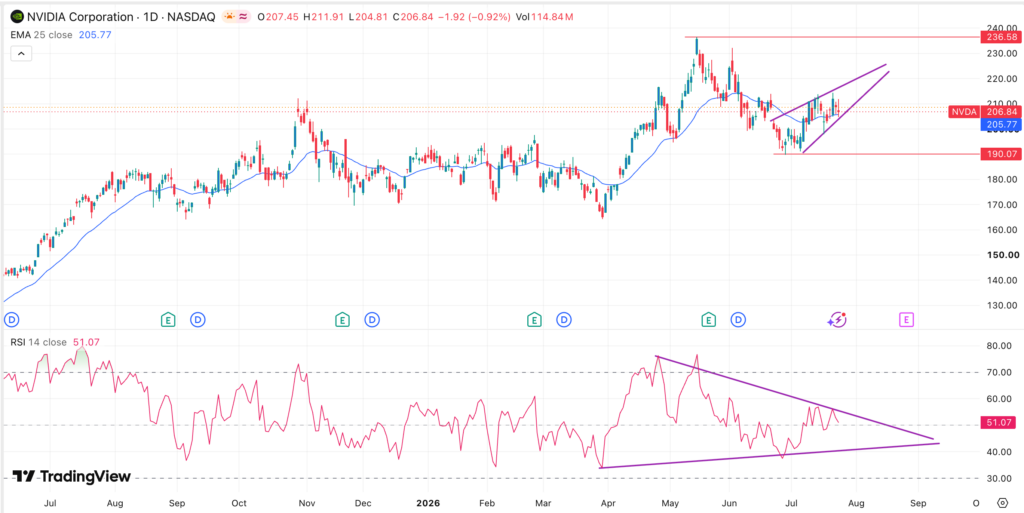Open the earnings E marker from late May 2026

tap(708, 320)
